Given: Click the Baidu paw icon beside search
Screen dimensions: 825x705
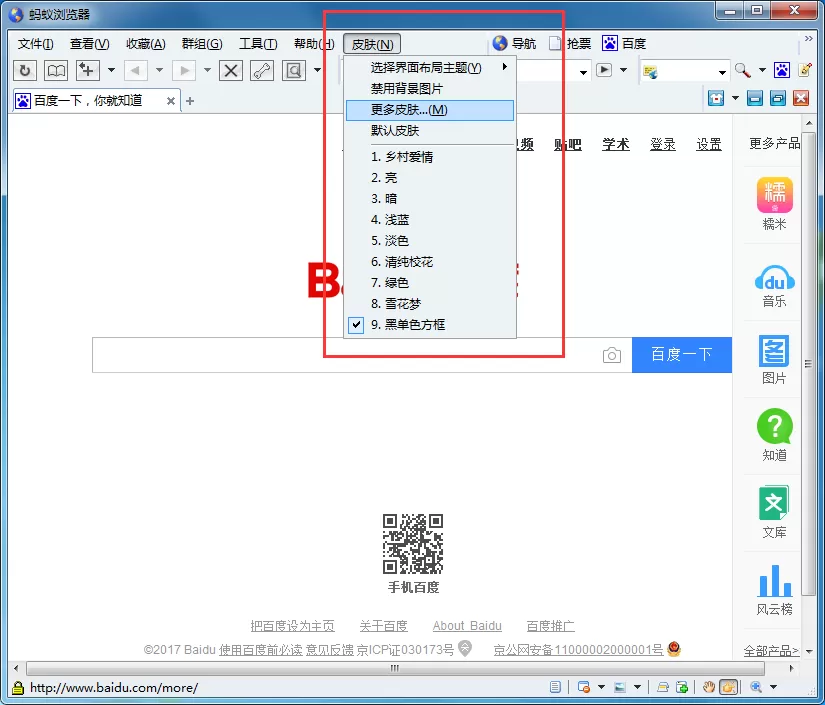Looking at the screenshot, I should point(781,70).
